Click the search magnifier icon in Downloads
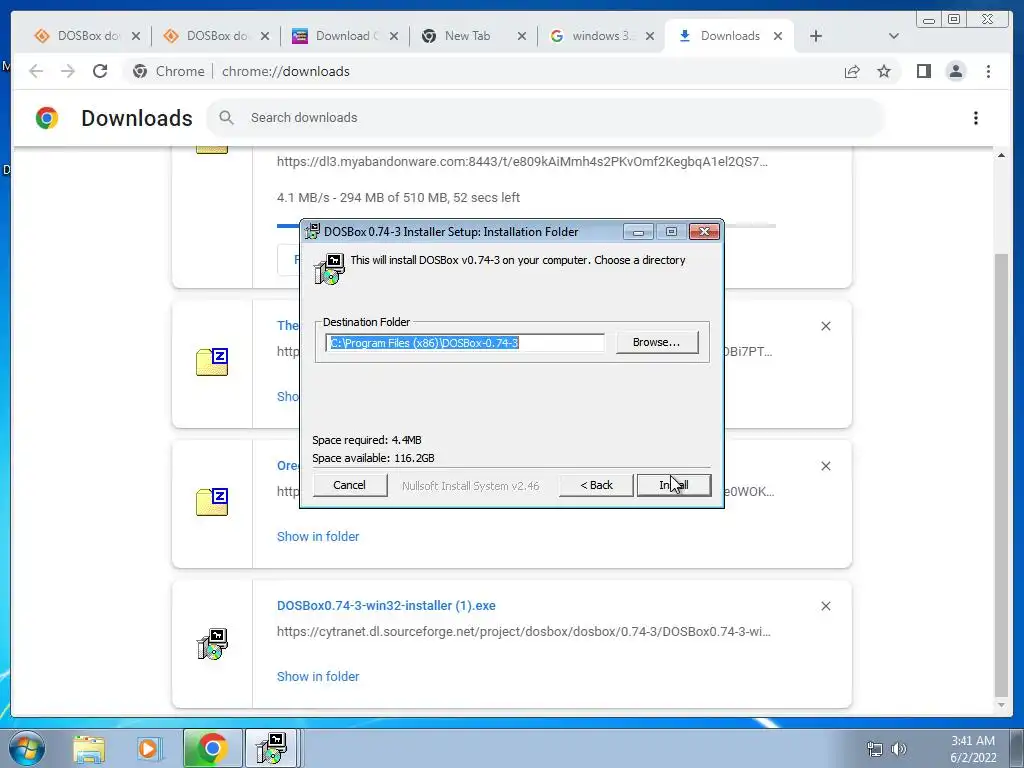The image size is (1024, 768). point(226,118)
